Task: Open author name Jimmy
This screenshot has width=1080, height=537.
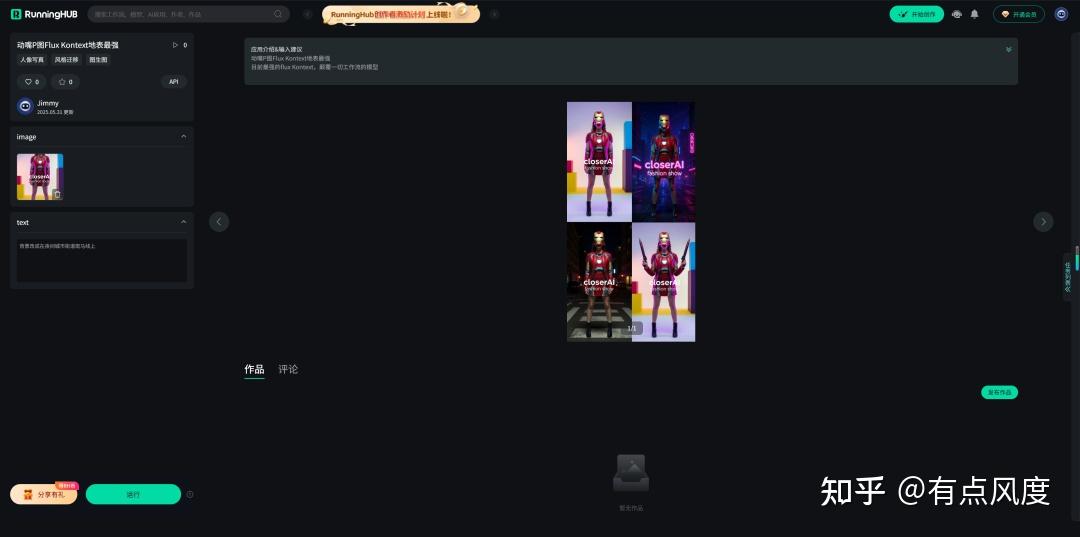Action: (48, 103)
